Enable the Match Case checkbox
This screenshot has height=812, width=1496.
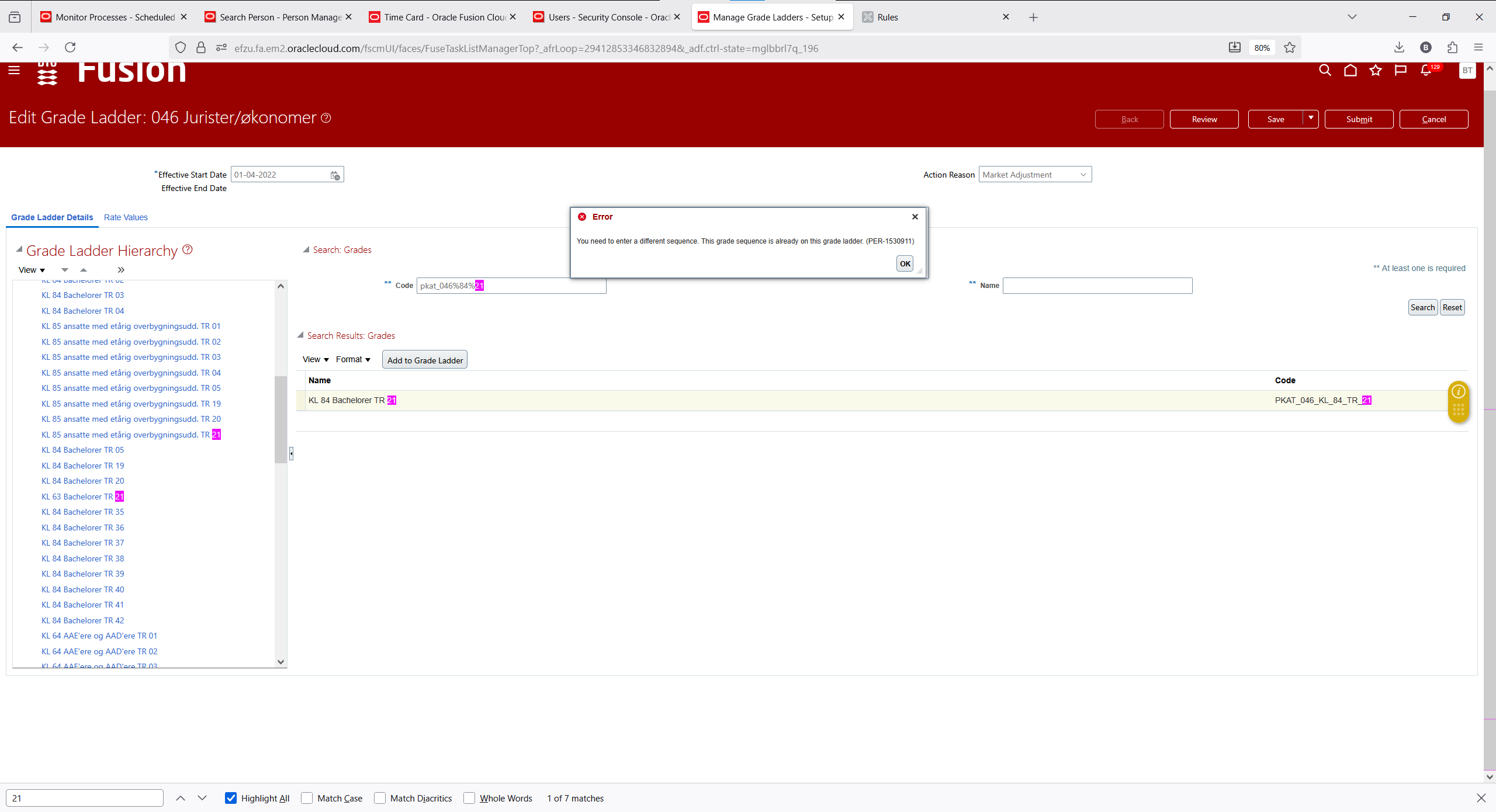307,798
